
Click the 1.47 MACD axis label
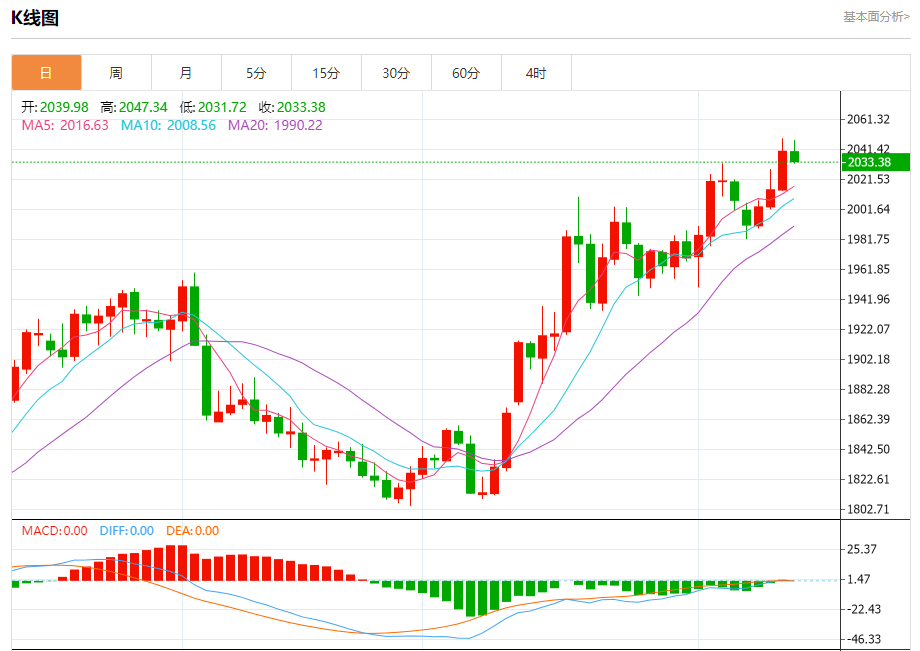[x=859, y=579]
